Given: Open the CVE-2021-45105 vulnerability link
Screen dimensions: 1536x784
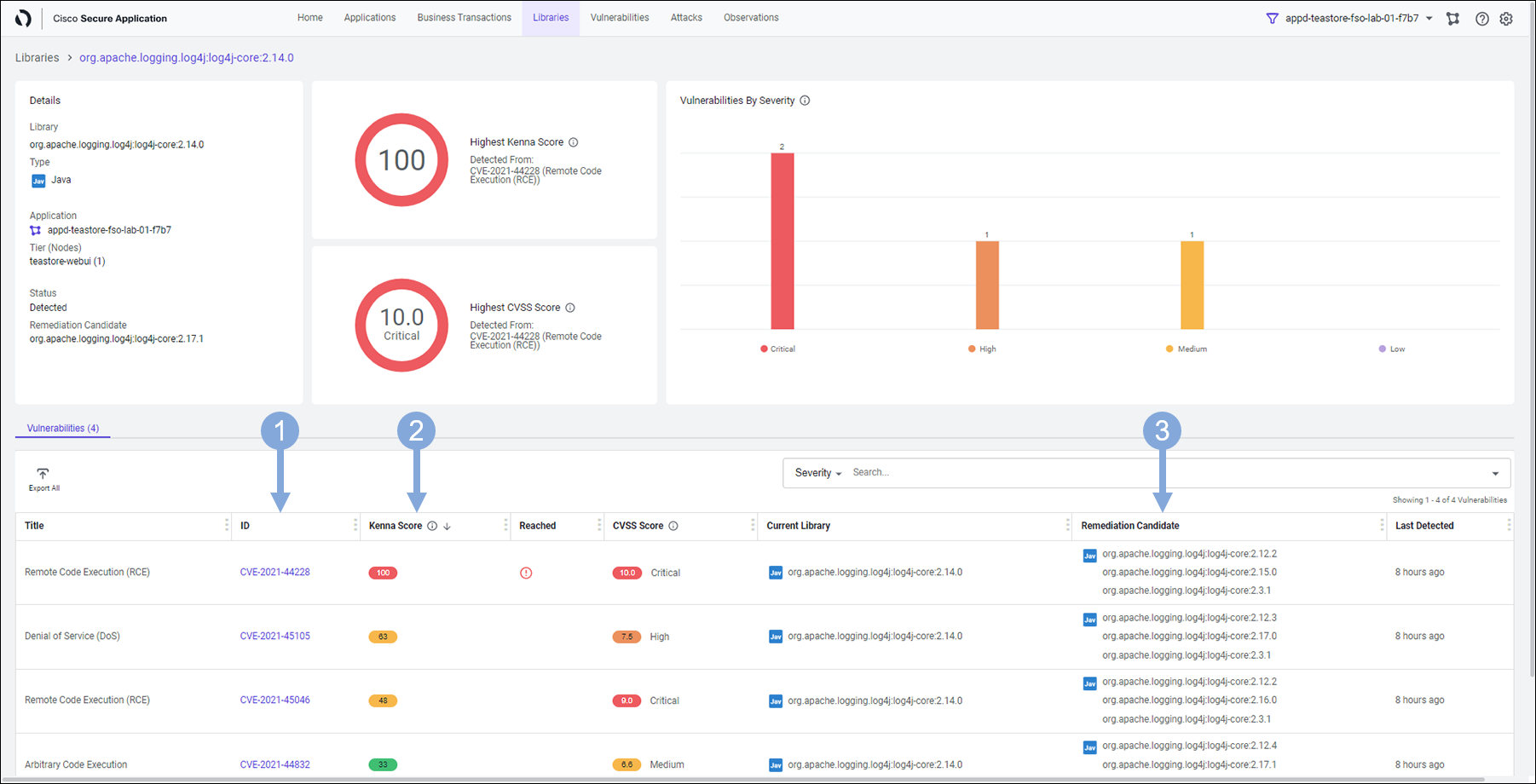Looking at the screenshot, I should 274,637.
